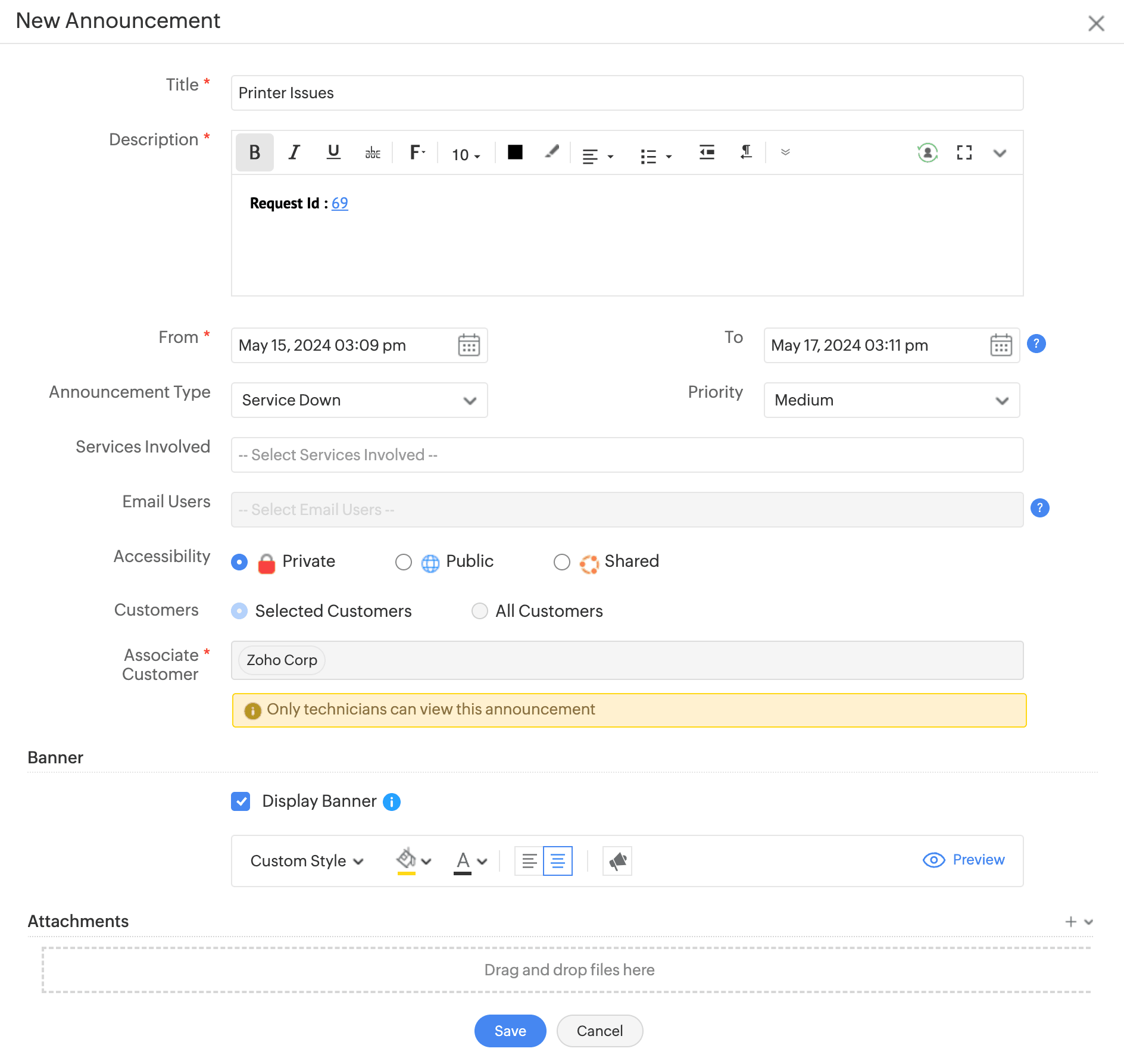
Task: Apply strikethrough formatting
Action: pyautogui.click(x=373, y=154)
